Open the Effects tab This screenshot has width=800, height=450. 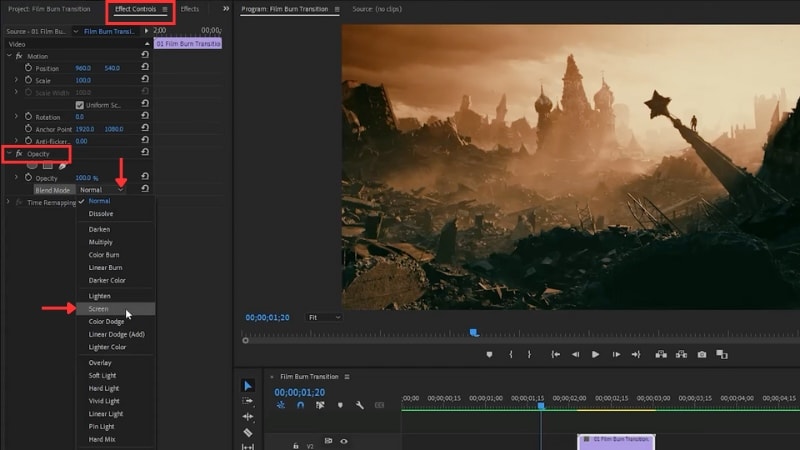point(189,9)
